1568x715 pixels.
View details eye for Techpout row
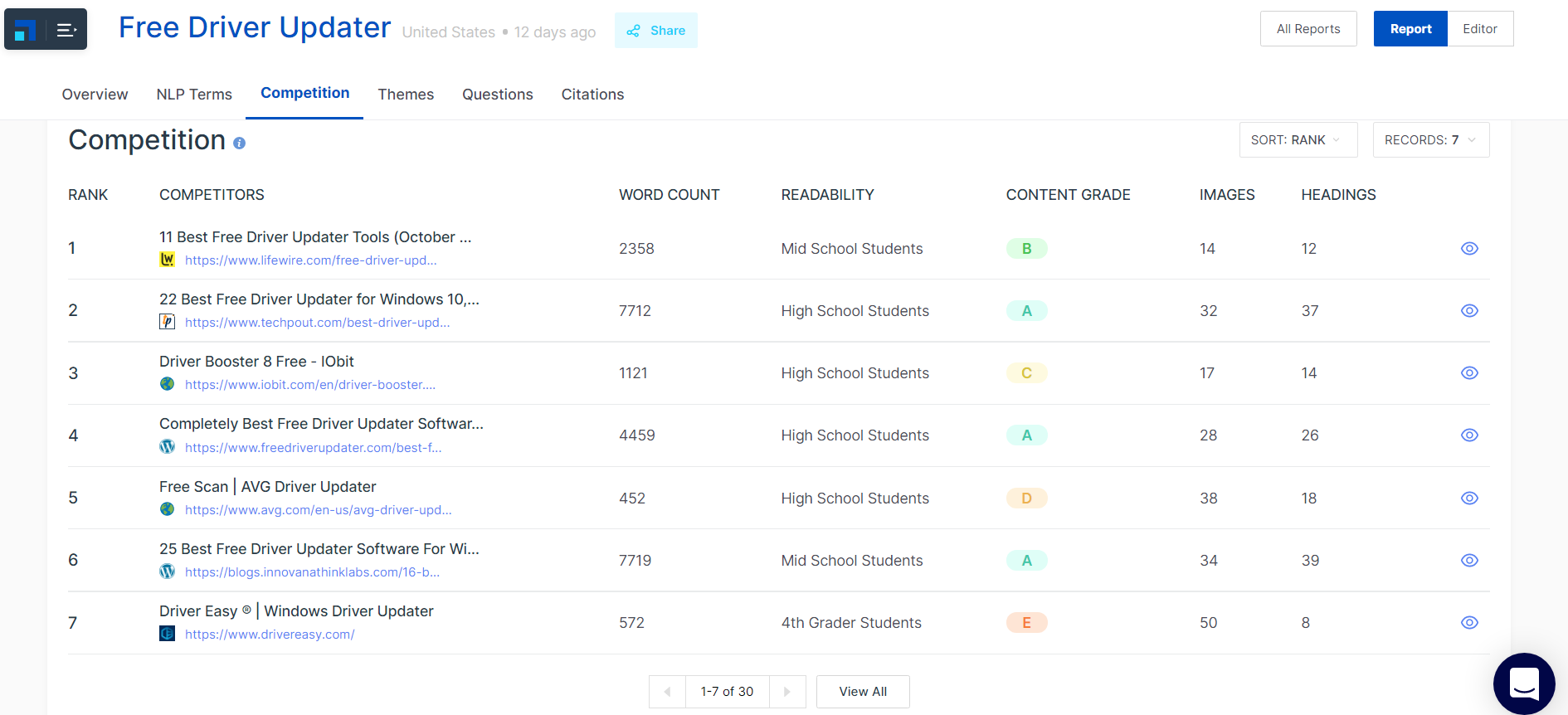coord(1469,311)
